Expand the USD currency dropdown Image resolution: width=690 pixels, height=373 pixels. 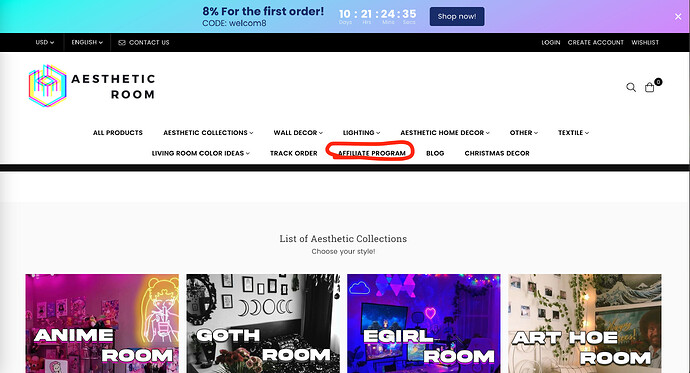point(44,42)
